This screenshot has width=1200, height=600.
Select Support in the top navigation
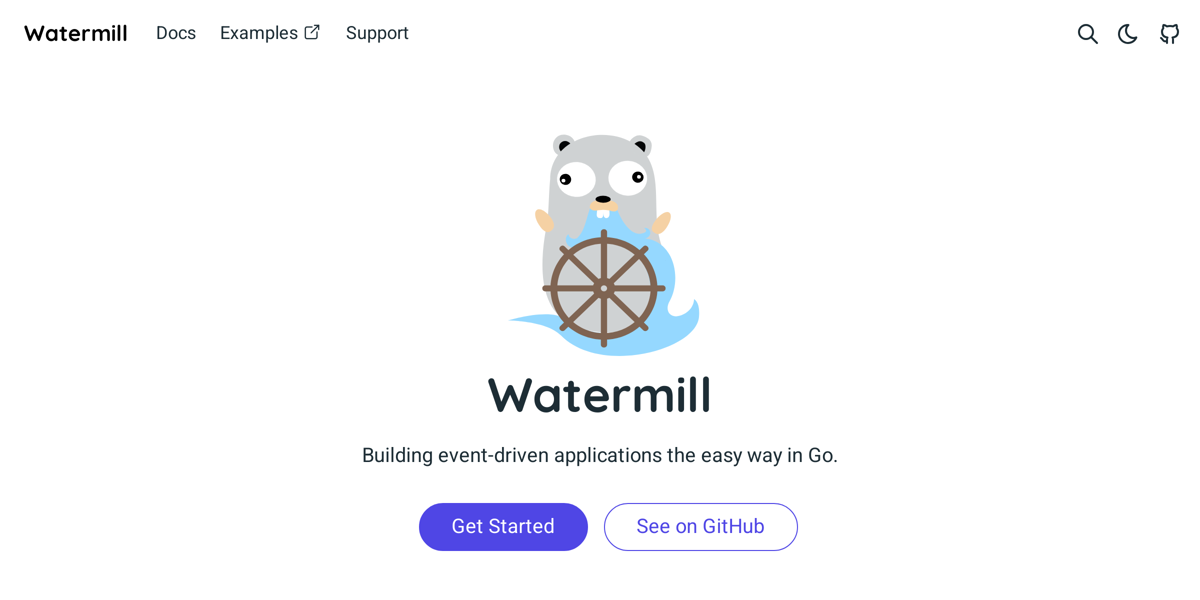click(377, 33)
